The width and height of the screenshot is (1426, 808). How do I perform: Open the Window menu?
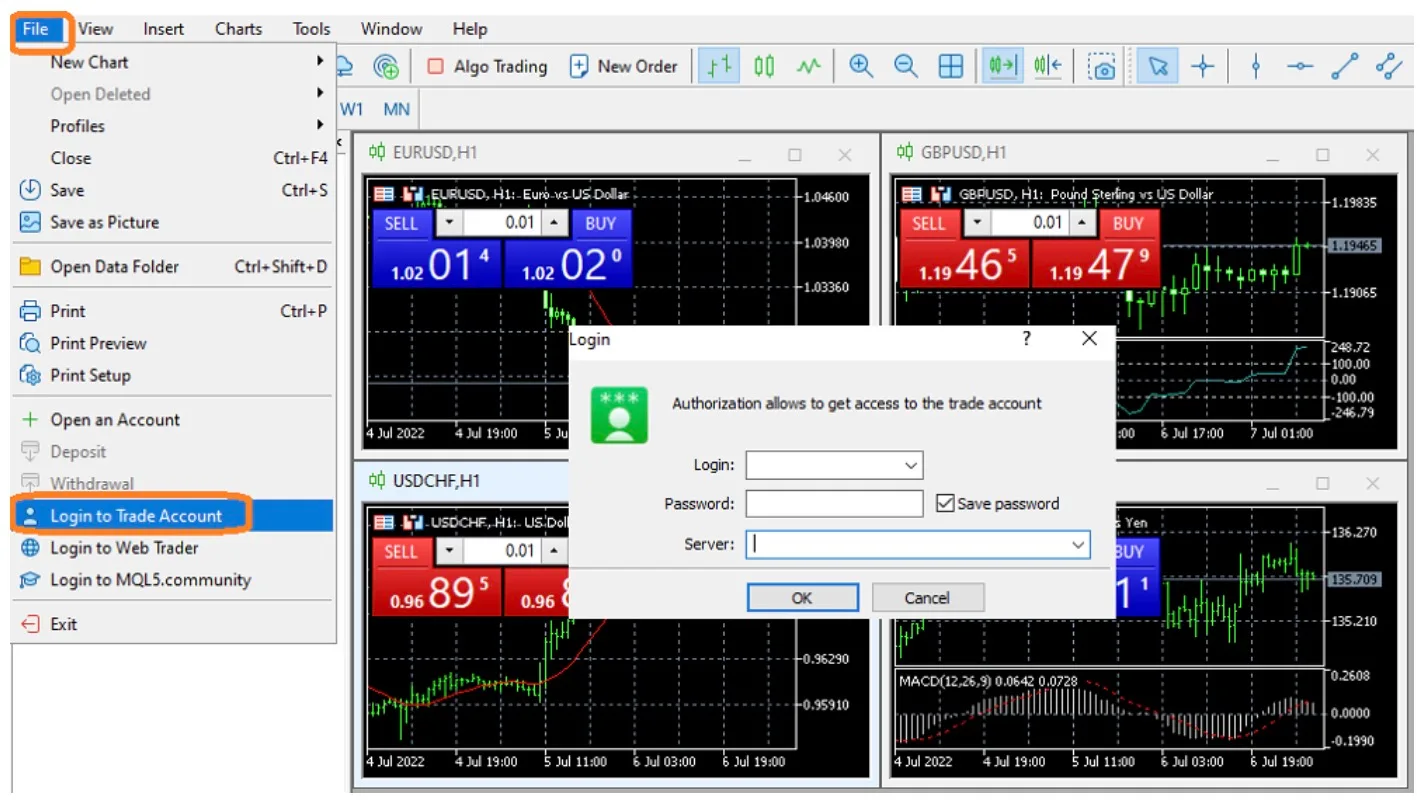[x=391, y=29]
